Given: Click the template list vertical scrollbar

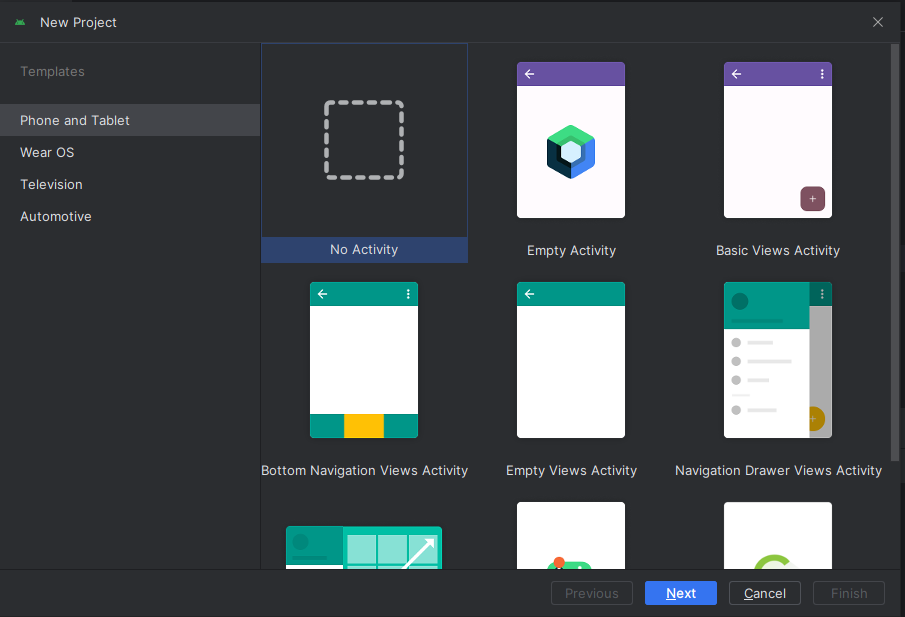Looking at the screenshot, I should (895, 250).
